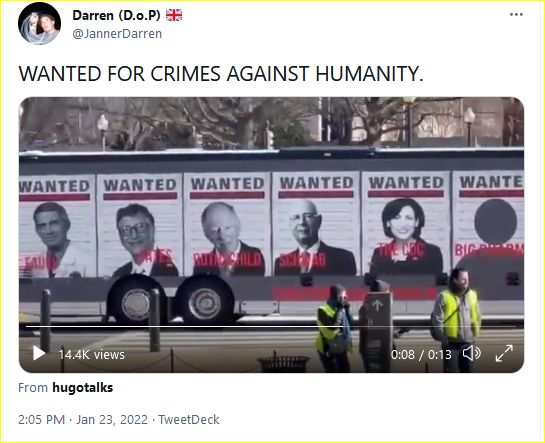Open the tweet's three-dot more menu
The width and height of the screenshot is (545, 443).
[x=516, y=15]
